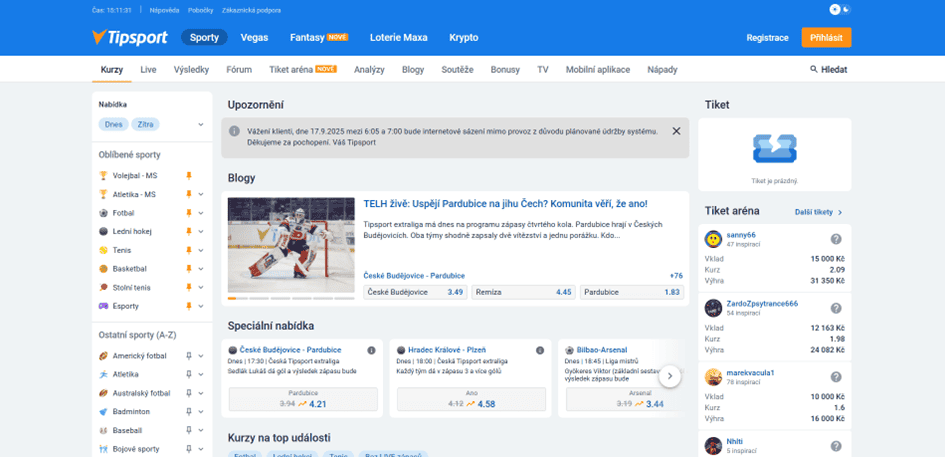Viewport: 945px width, 457px height.
Task: Click the Atletika runner icon in Ostatní sporty
Action: 103,374
